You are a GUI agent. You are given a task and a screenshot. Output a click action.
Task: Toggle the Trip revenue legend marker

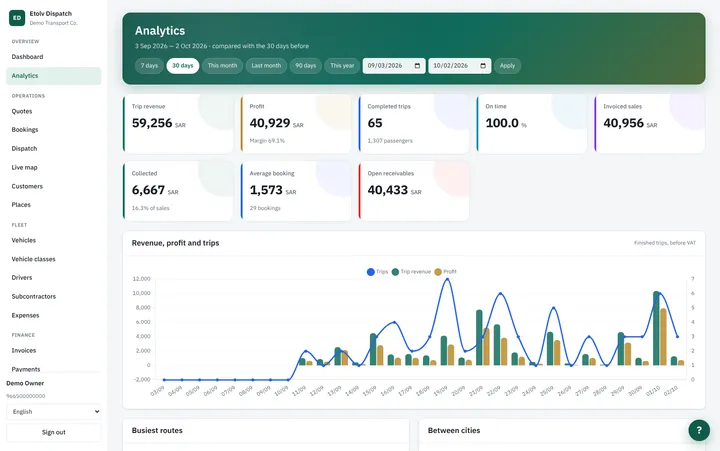pos(395,272)
